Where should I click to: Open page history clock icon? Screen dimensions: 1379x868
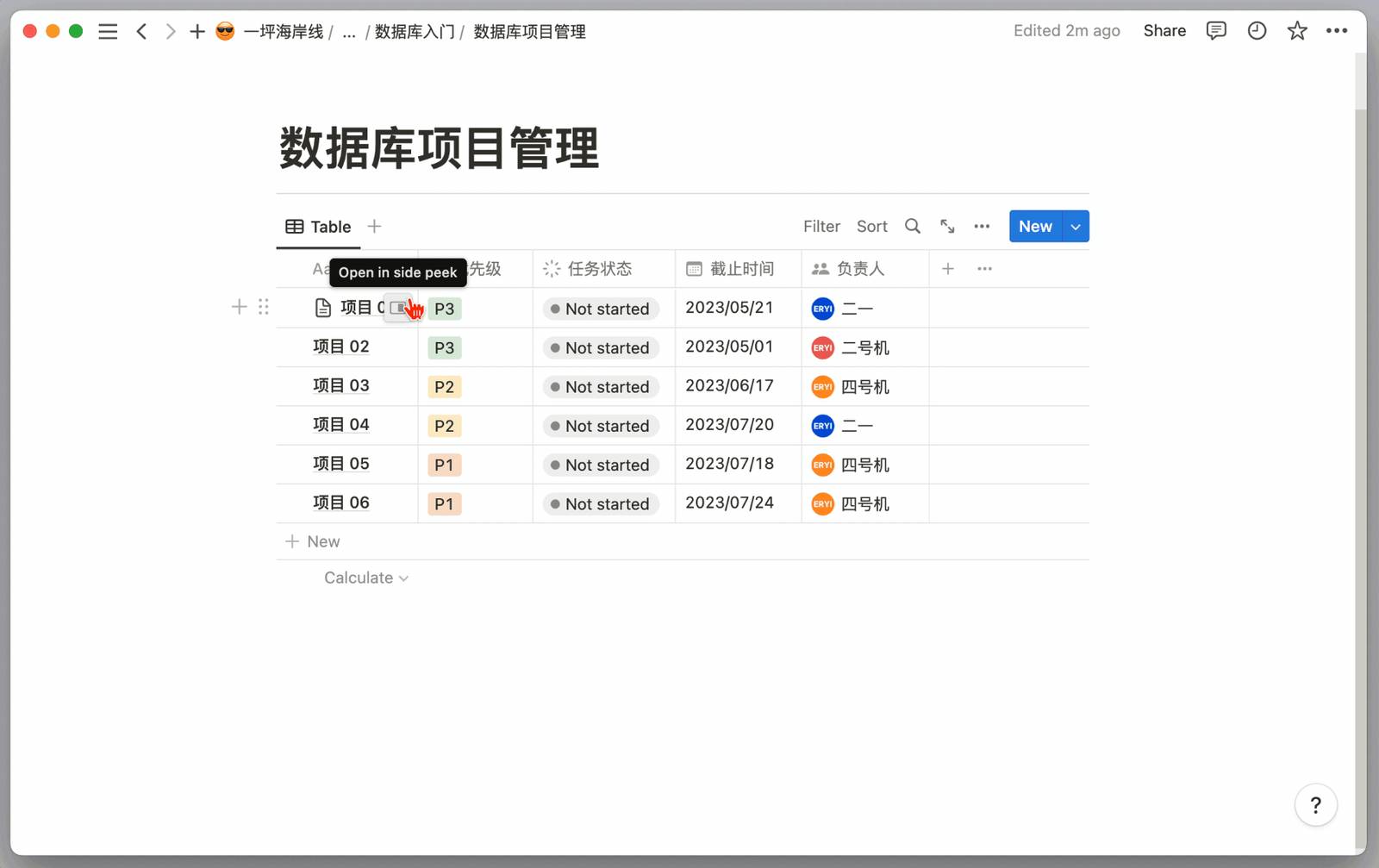1257,31
